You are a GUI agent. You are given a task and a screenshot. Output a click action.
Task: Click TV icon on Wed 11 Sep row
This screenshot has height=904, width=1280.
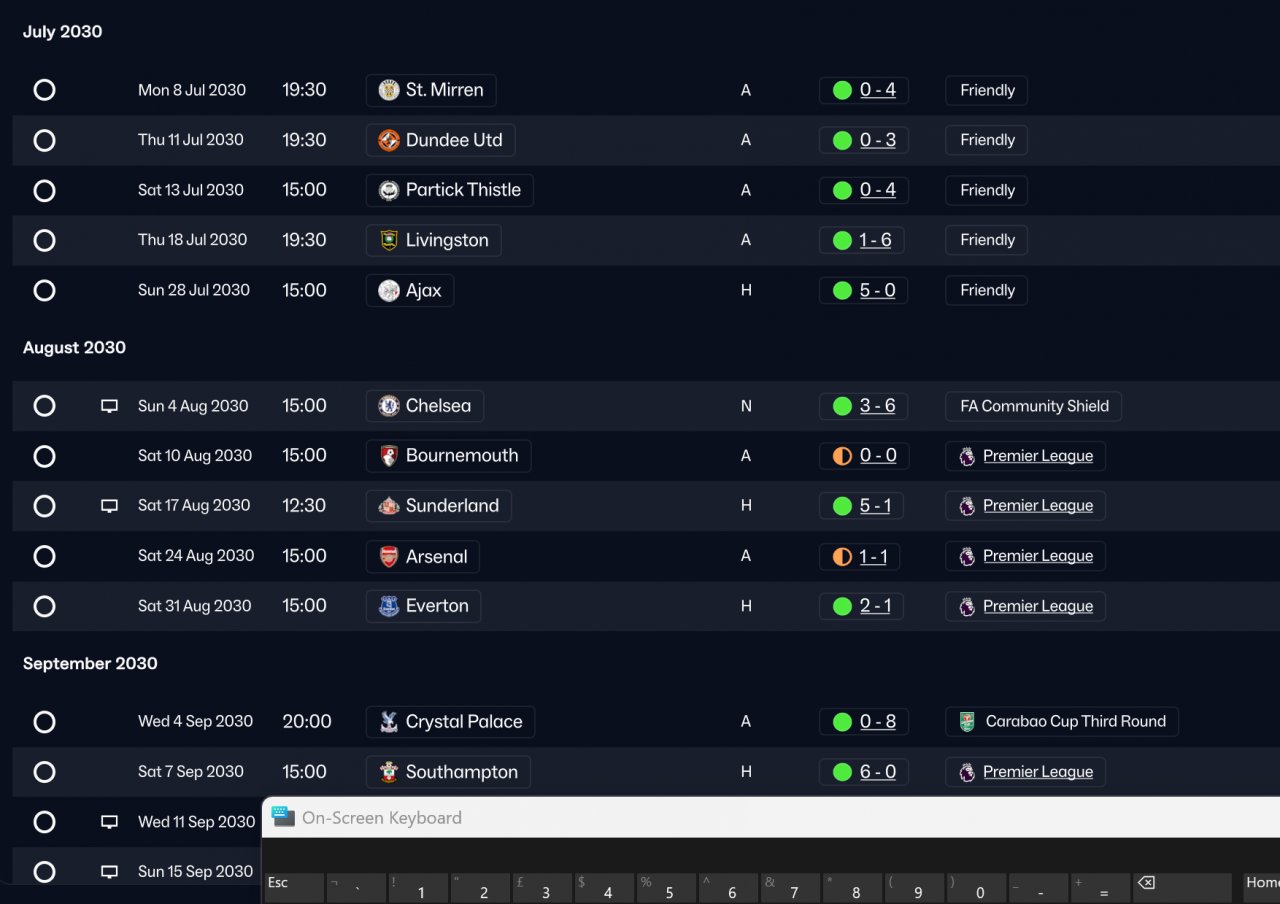(x=110, y=822)
